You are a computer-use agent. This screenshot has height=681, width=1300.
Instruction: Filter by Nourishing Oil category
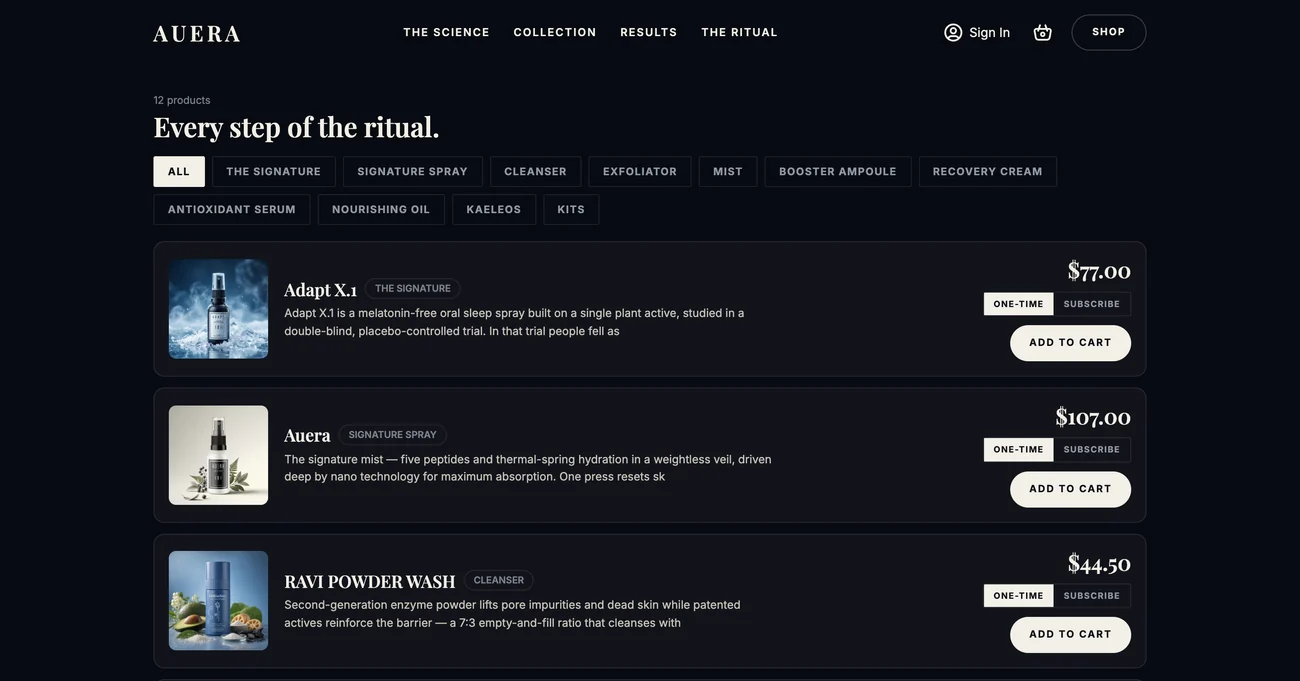(381, 209)
